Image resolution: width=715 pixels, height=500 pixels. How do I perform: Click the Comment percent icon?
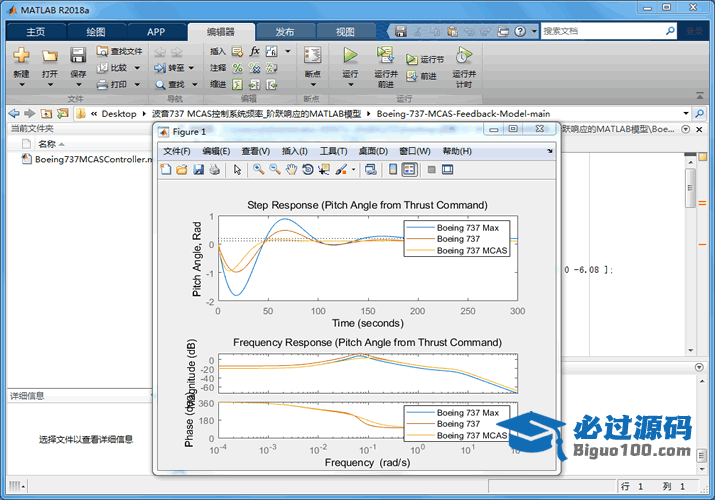(238, 68)
